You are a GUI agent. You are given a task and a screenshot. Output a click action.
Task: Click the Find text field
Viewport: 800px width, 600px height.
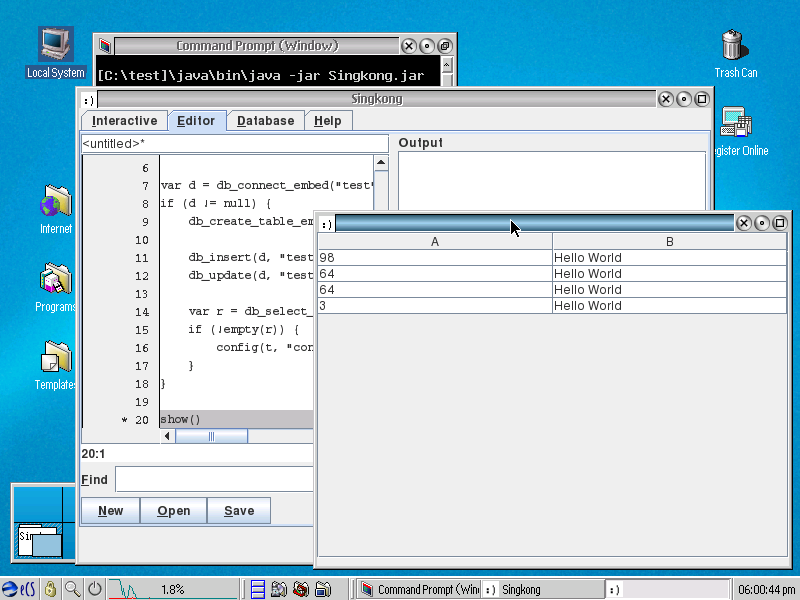coord(214,480)
